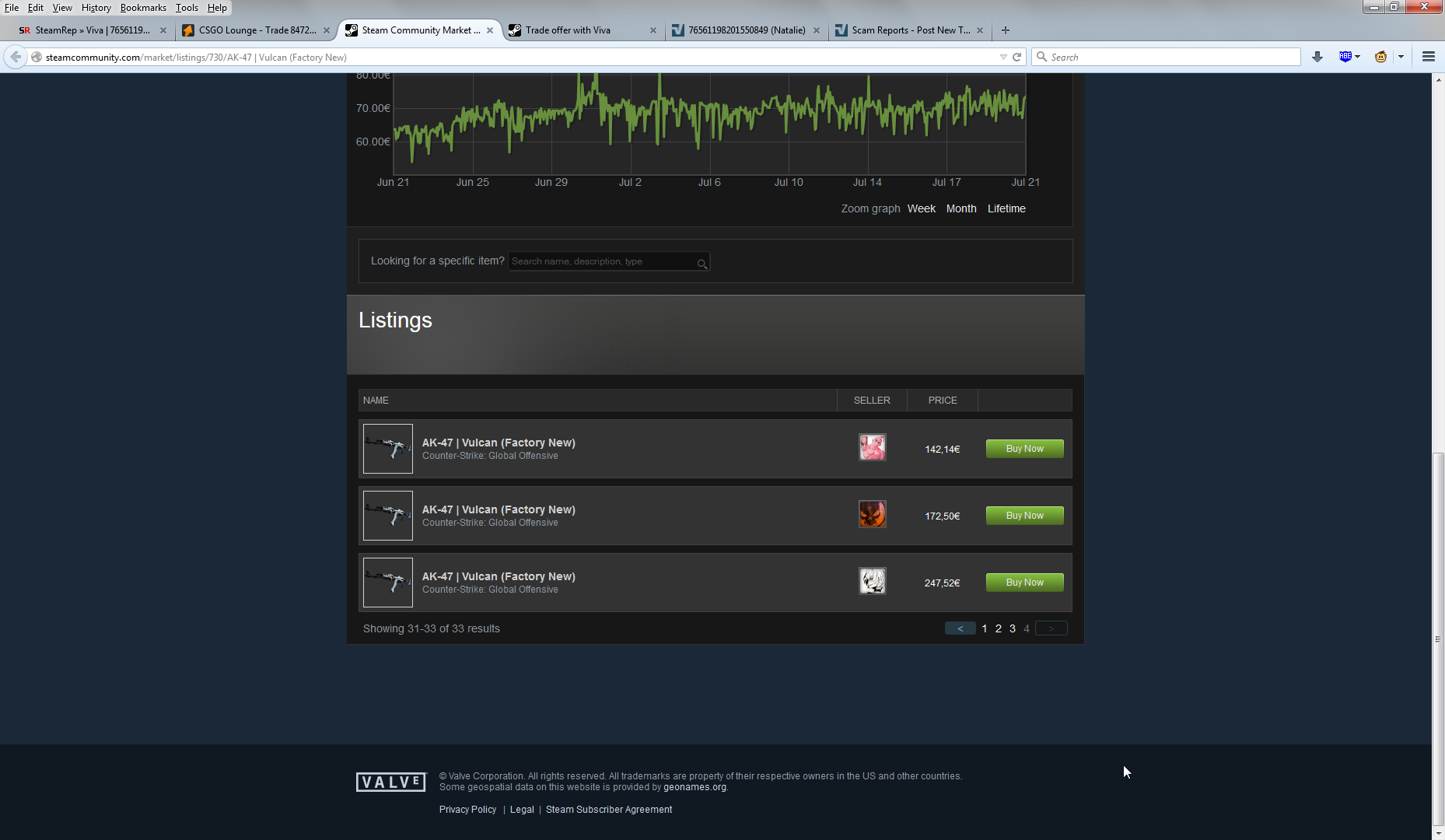Image resolution: width=1445 pixels, height=840 pixels.
Task: Go to listings page 2
Action: pyautogui.click(x=999, y=628)
